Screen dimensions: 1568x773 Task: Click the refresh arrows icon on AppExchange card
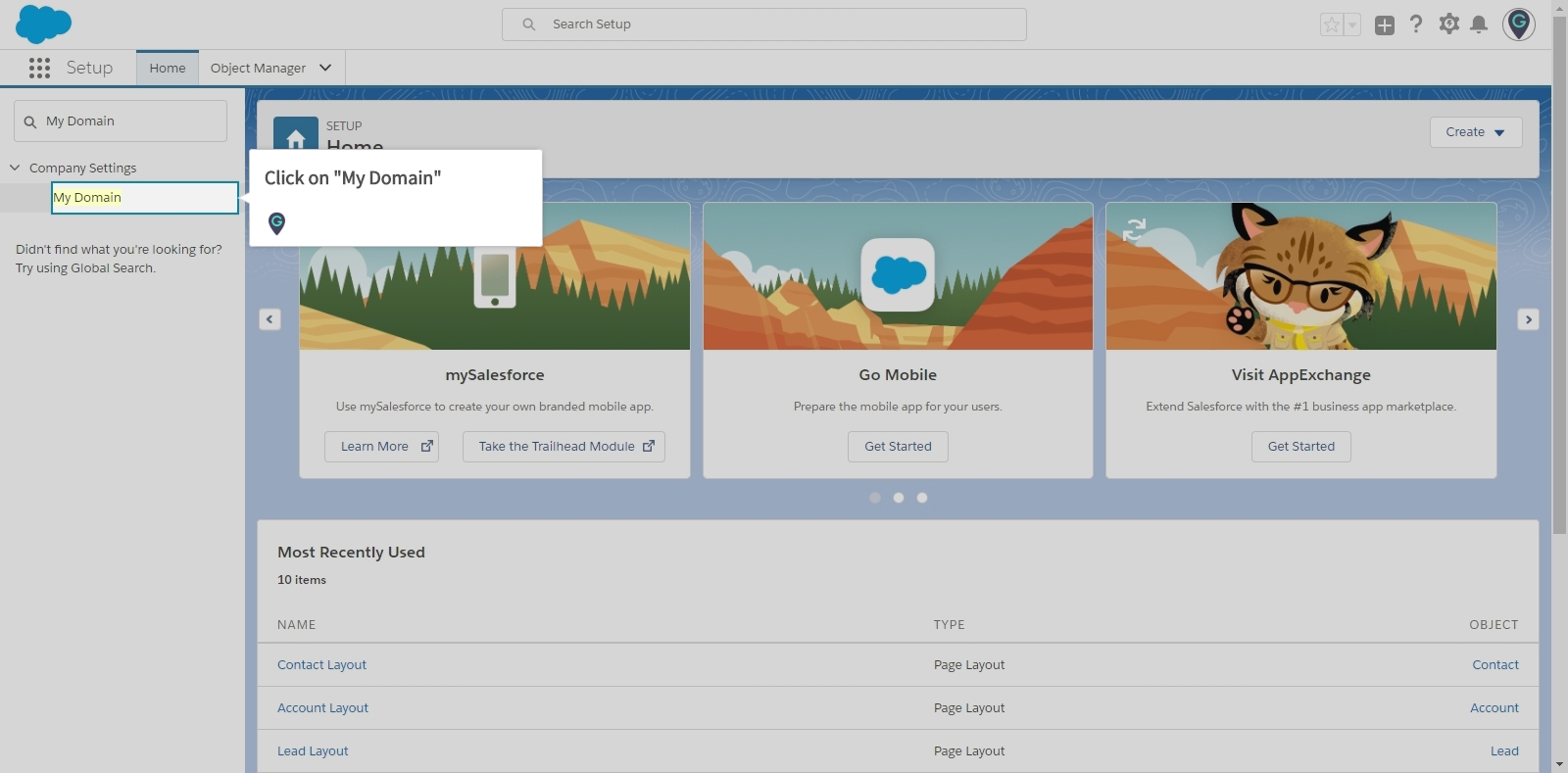[x=1134, y=230]
